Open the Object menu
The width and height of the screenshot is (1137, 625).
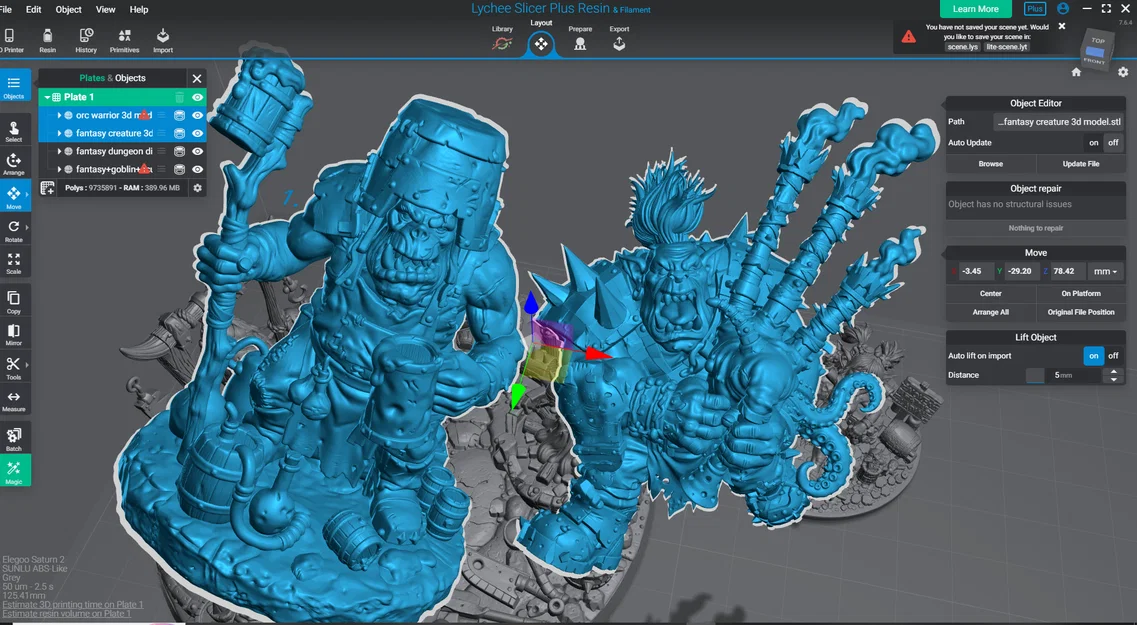68,9
